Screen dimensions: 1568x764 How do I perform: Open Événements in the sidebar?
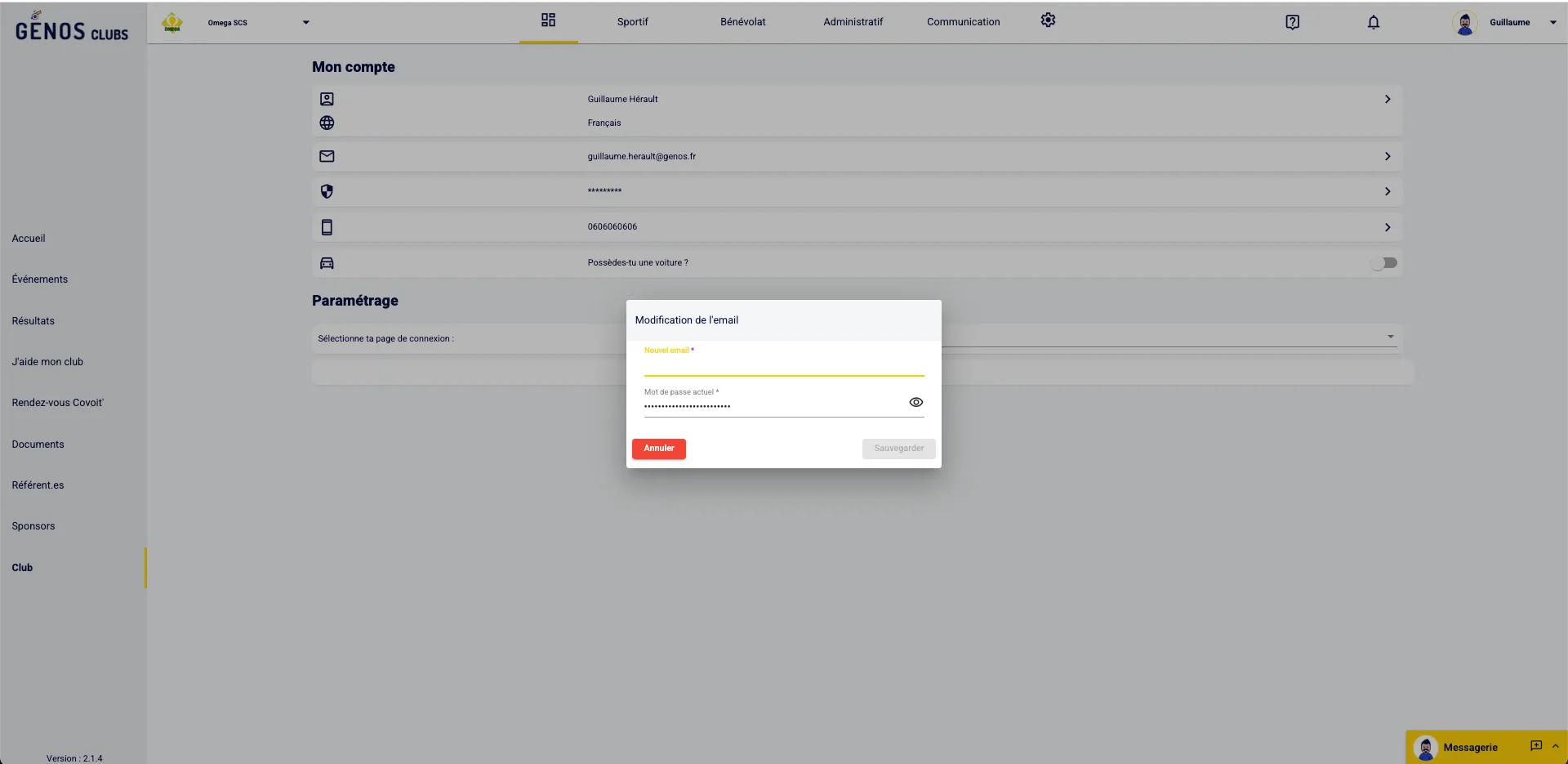[x=40, y=279]
